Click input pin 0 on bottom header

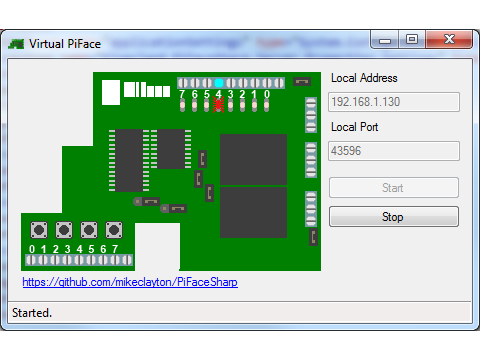[31, 260]
